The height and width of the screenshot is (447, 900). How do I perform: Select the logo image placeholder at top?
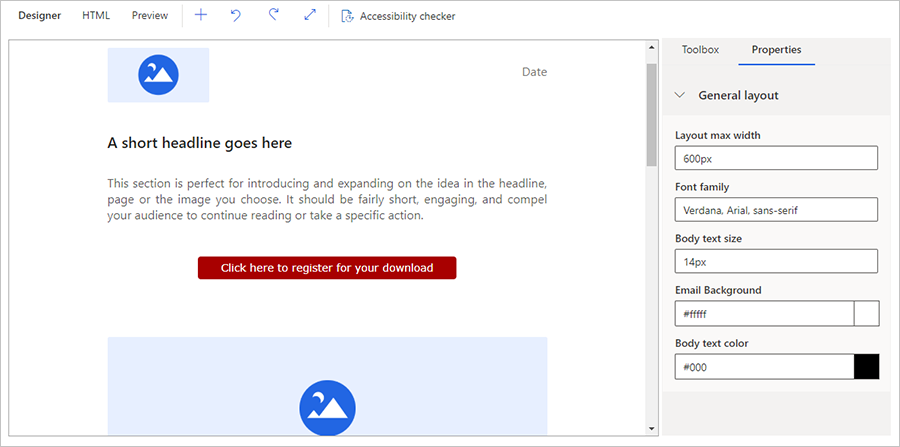(x=158, y=74)
